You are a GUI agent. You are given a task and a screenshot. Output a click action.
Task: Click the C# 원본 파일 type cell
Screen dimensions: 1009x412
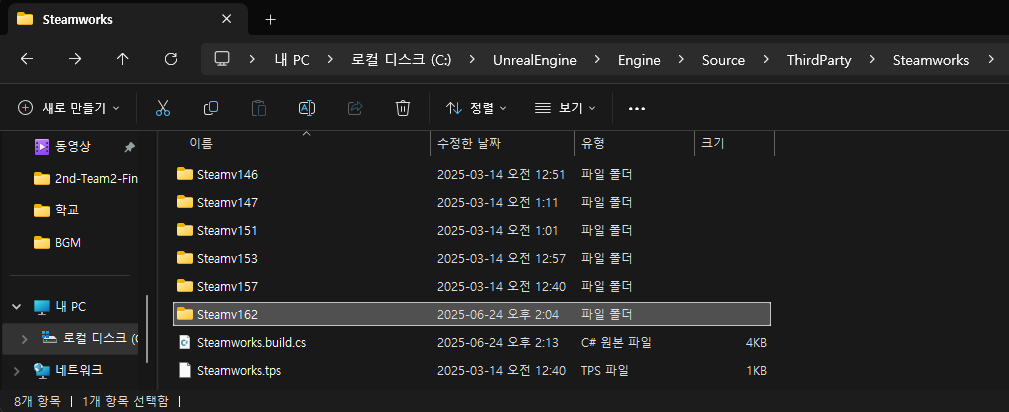tap(616, 342)
